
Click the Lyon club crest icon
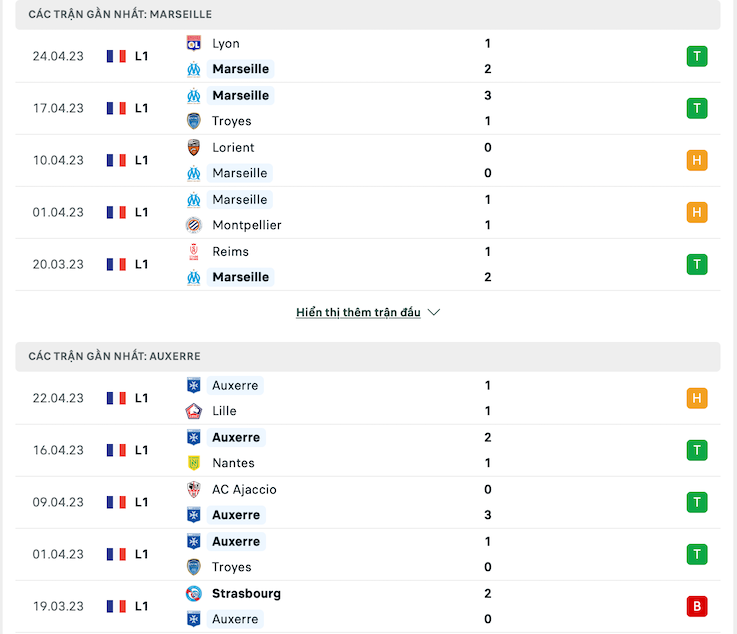tap(194, 44)
